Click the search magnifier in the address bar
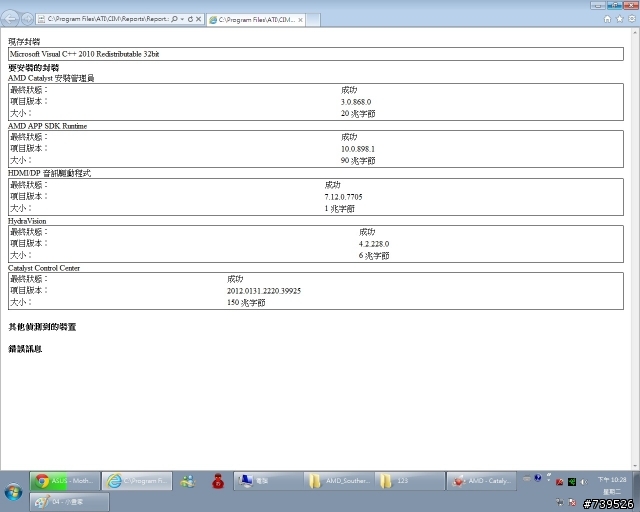This screenshot has height=512, width=640. (174, 19)
